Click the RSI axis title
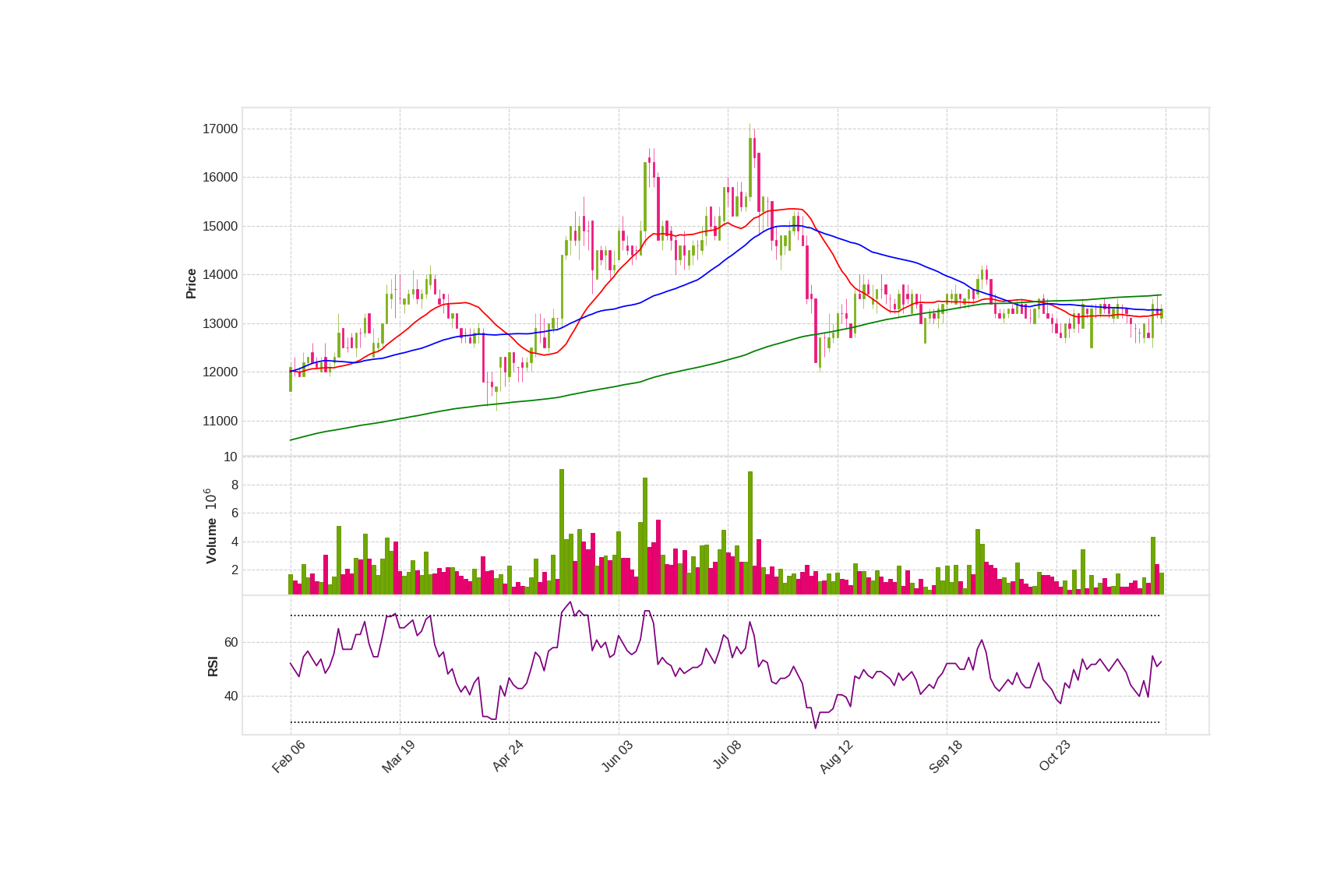 click(213, 666)
